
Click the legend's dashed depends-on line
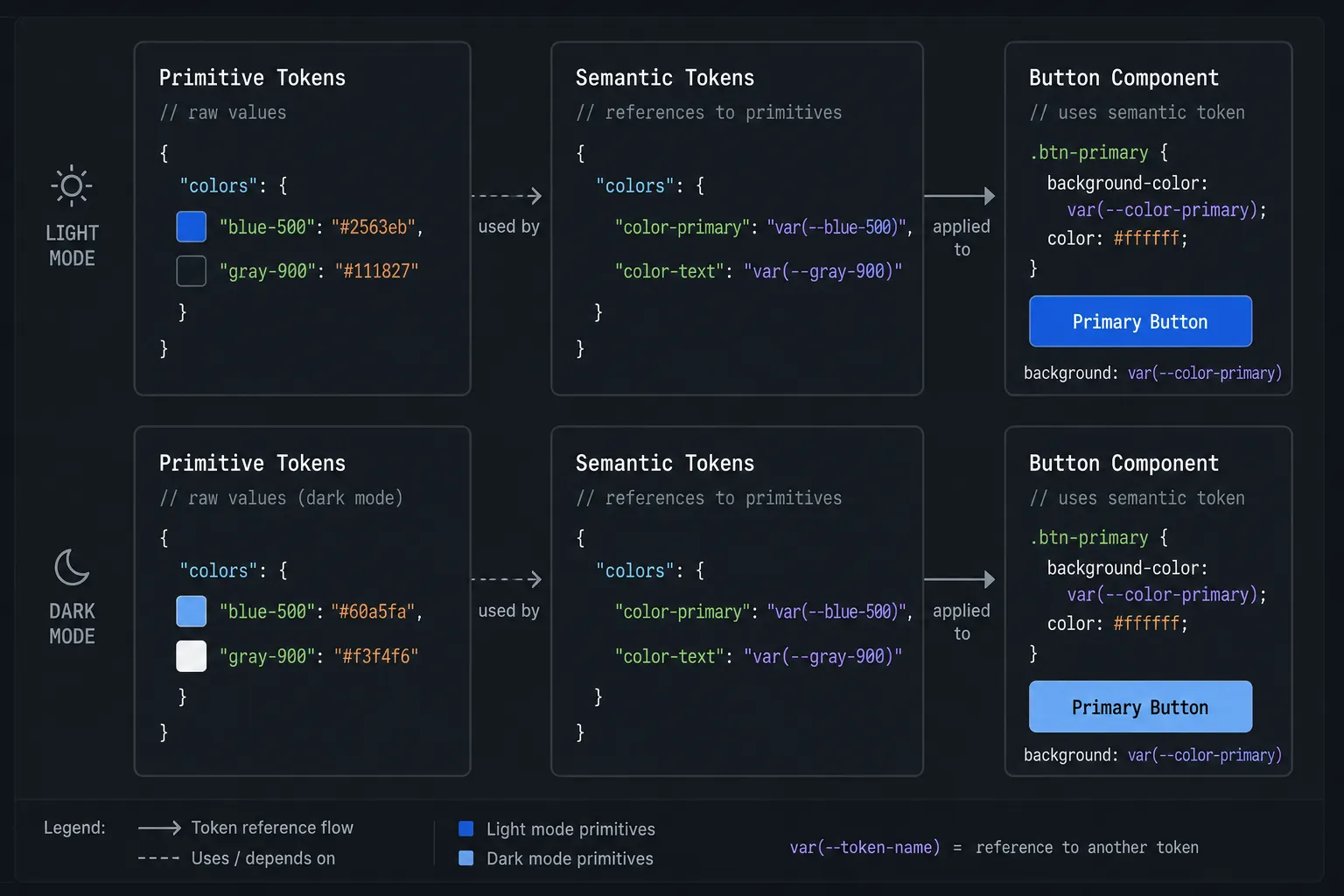[x=159, y=858]
